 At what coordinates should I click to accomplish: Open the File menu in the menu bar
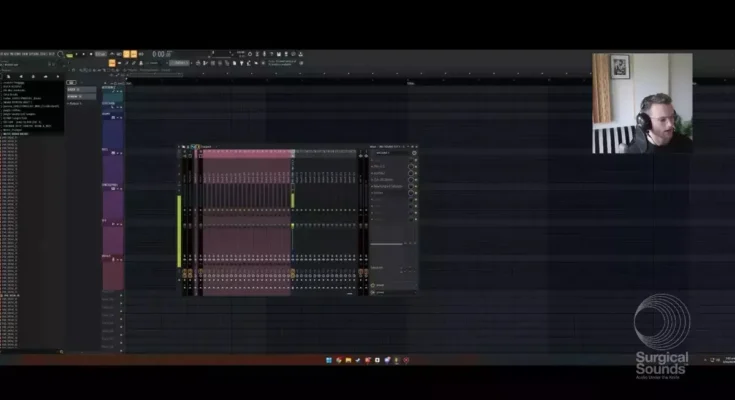point(3,53)
